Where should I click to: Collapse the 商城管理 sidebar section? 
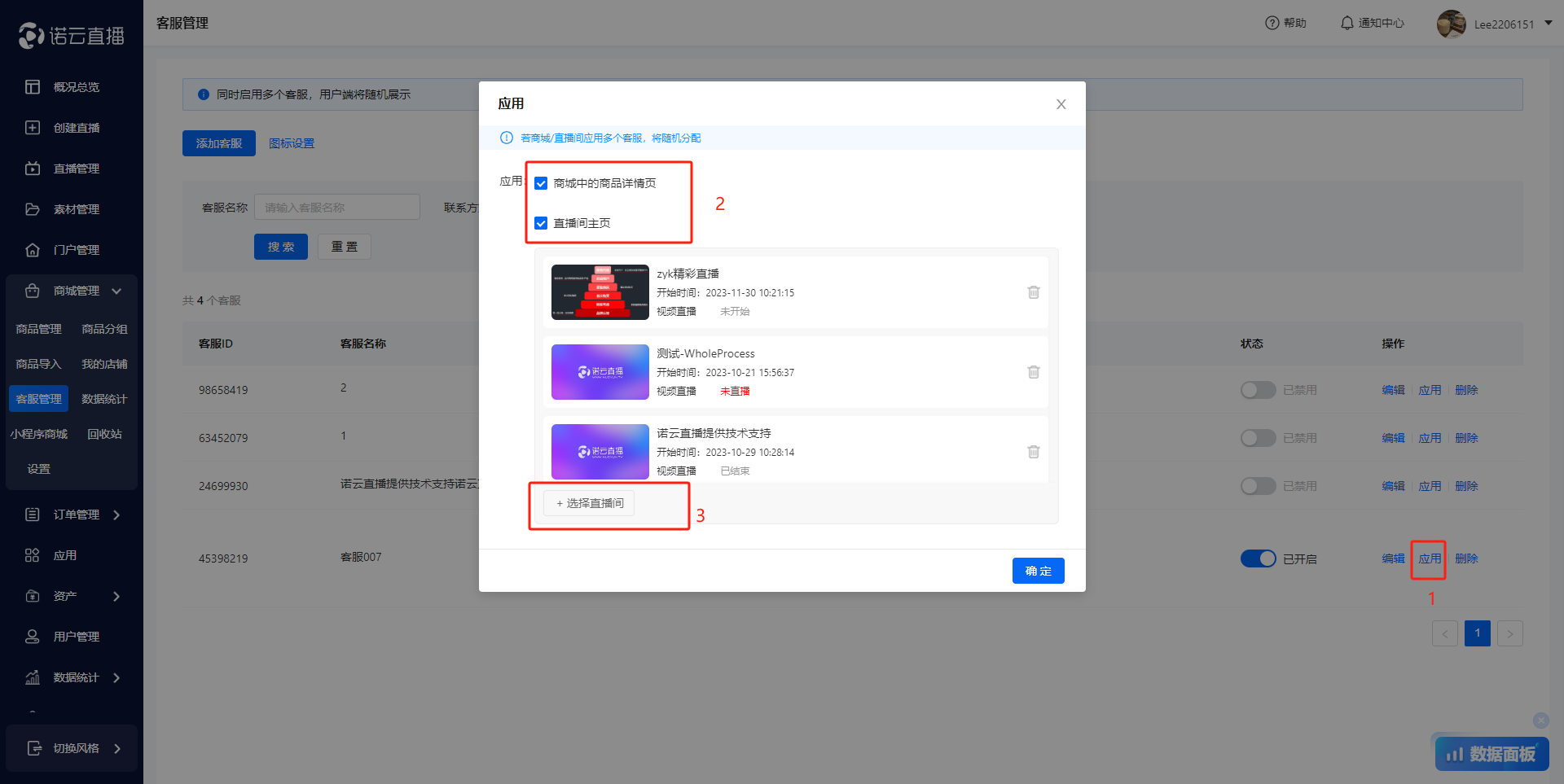click(116, 291)
